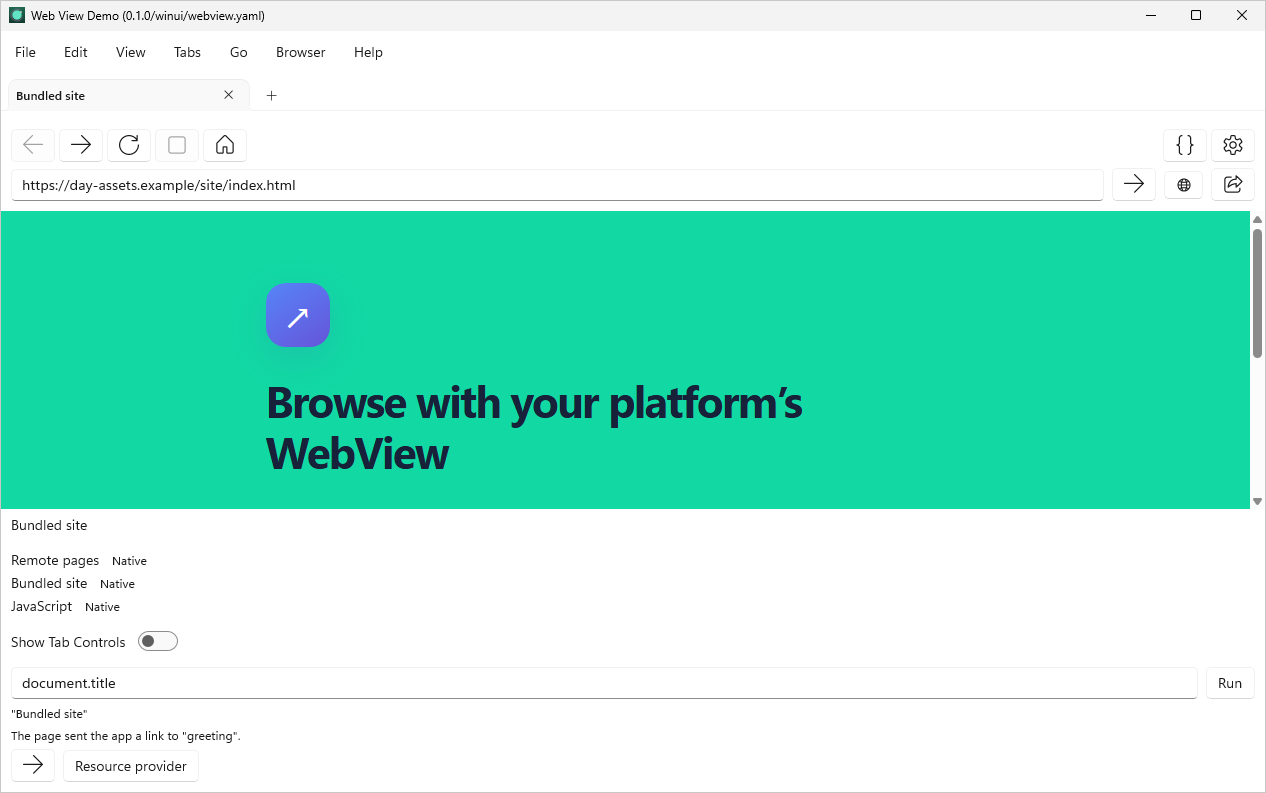Go to the home page icon
Screen dimensions: 1266x793
225,145
